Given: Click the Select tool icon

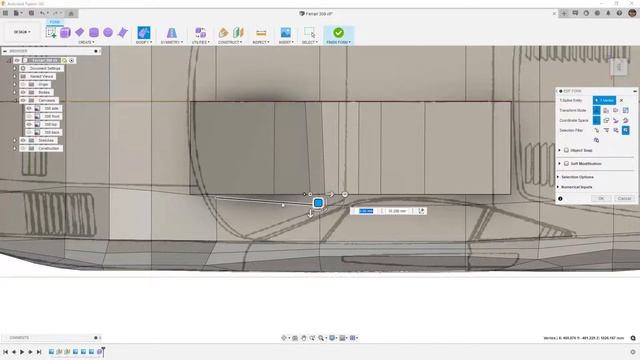Looking at the screenshot, I should 309,33.
